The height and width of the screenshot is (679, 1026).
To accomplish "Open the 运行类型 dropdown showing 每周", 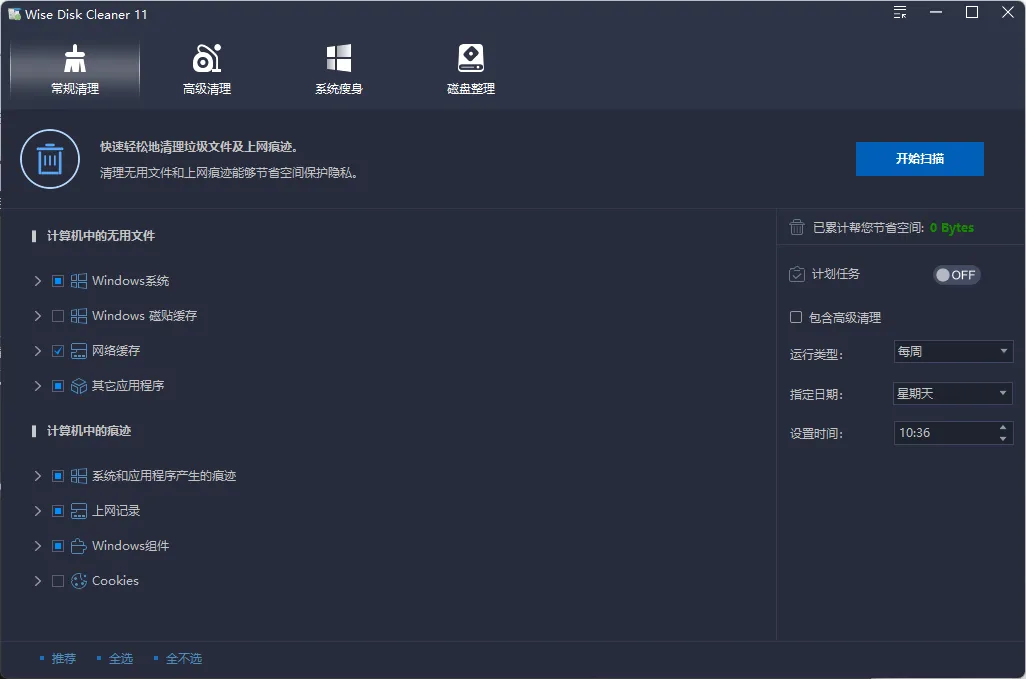I will pyautogui.click(x=953, y=352).
